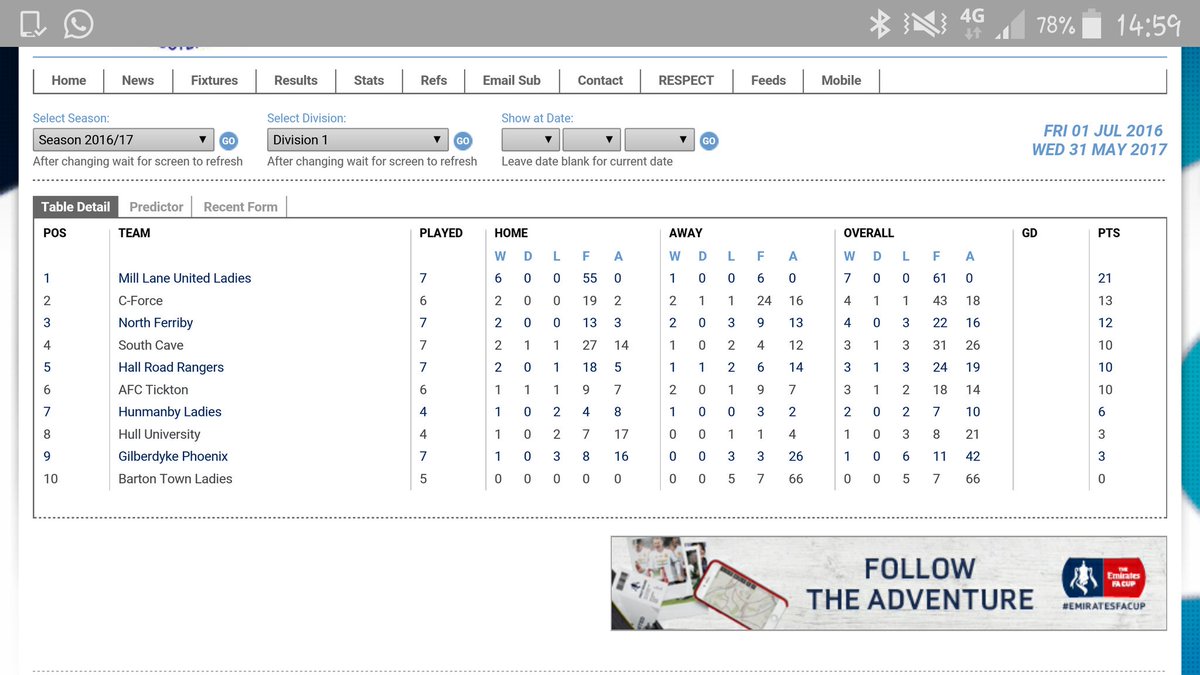Viewport: 1200px width, 675px height.
Task: Open the Mobile menu item
Action: [841, 80]
